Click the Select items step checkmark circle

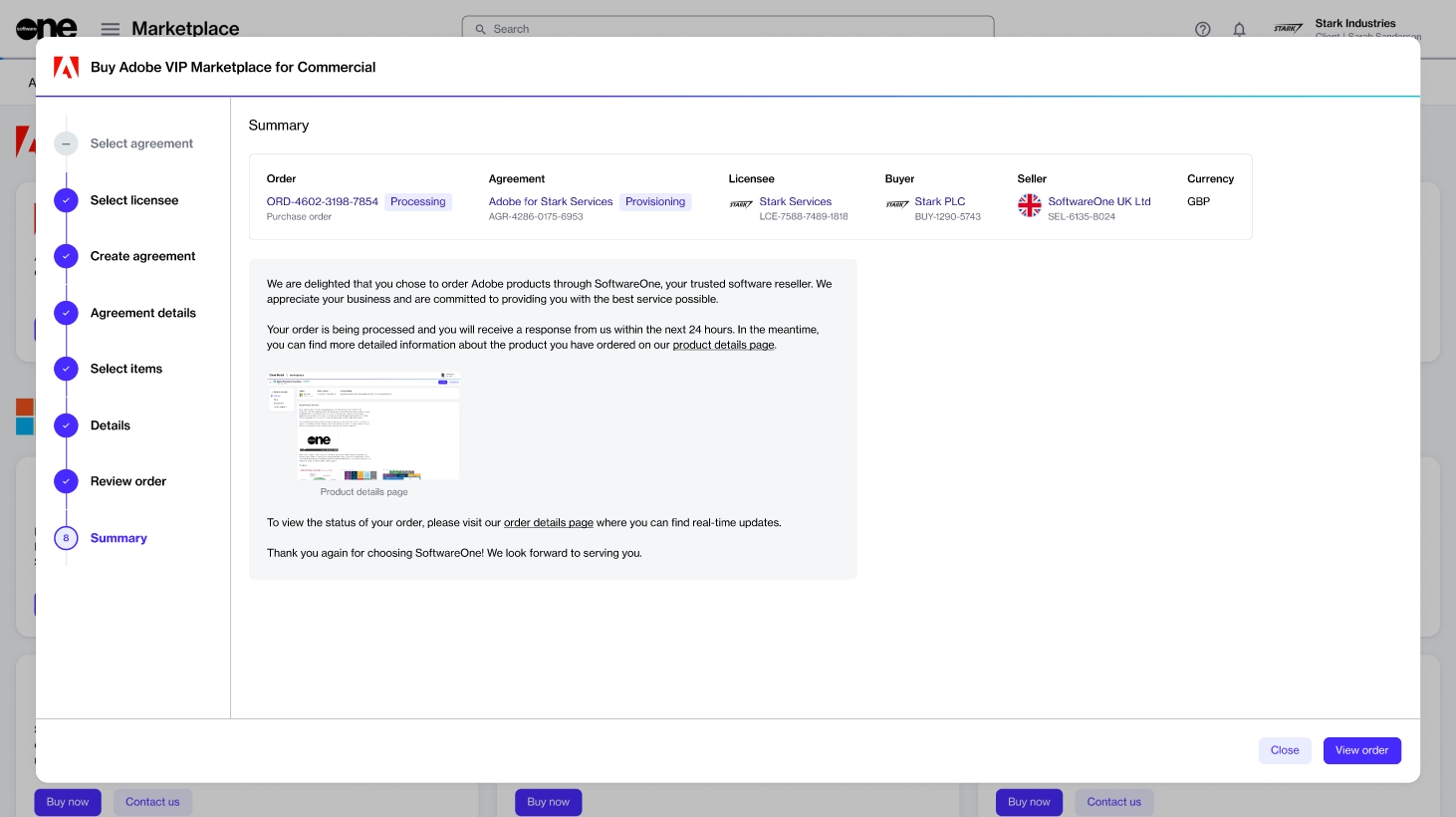tap(66, 369)
